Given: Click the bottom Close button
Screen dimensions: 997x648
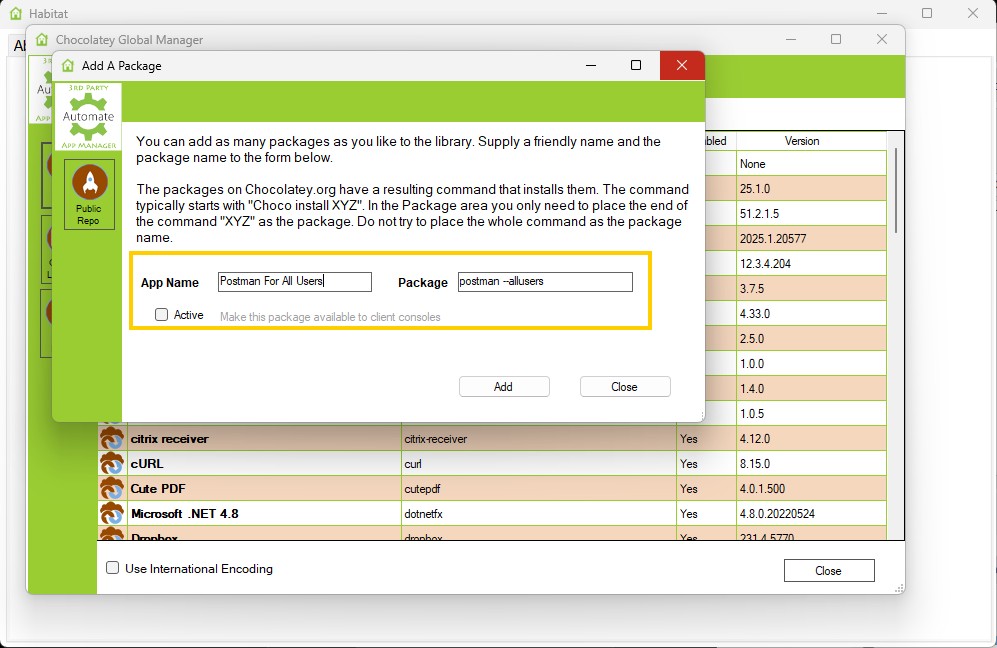Looking at the screenshot, I should pos(828,570).
